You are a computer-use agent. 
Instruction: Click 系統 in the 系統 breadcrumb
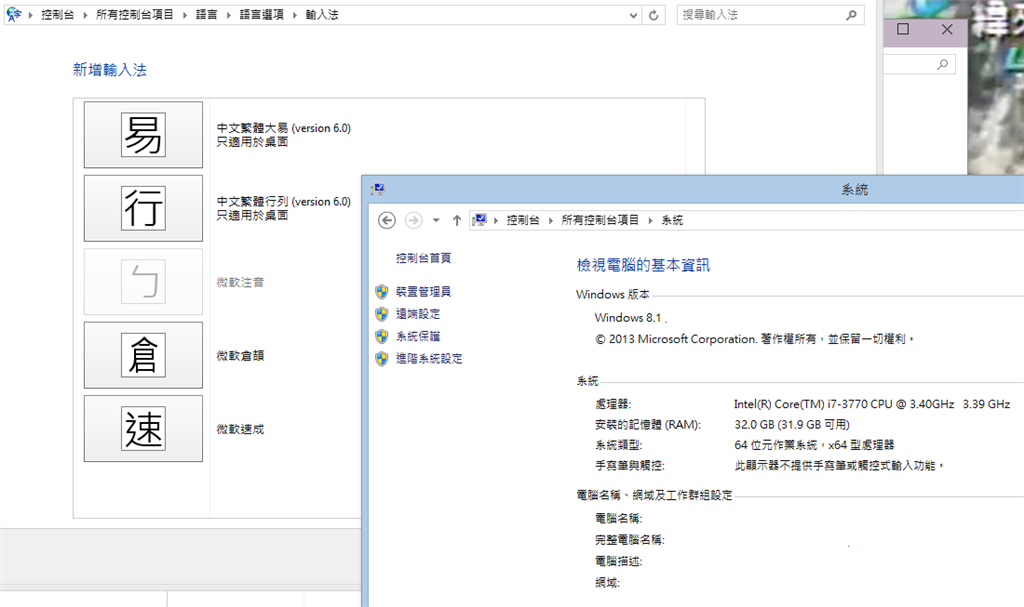tap(672, 221)
